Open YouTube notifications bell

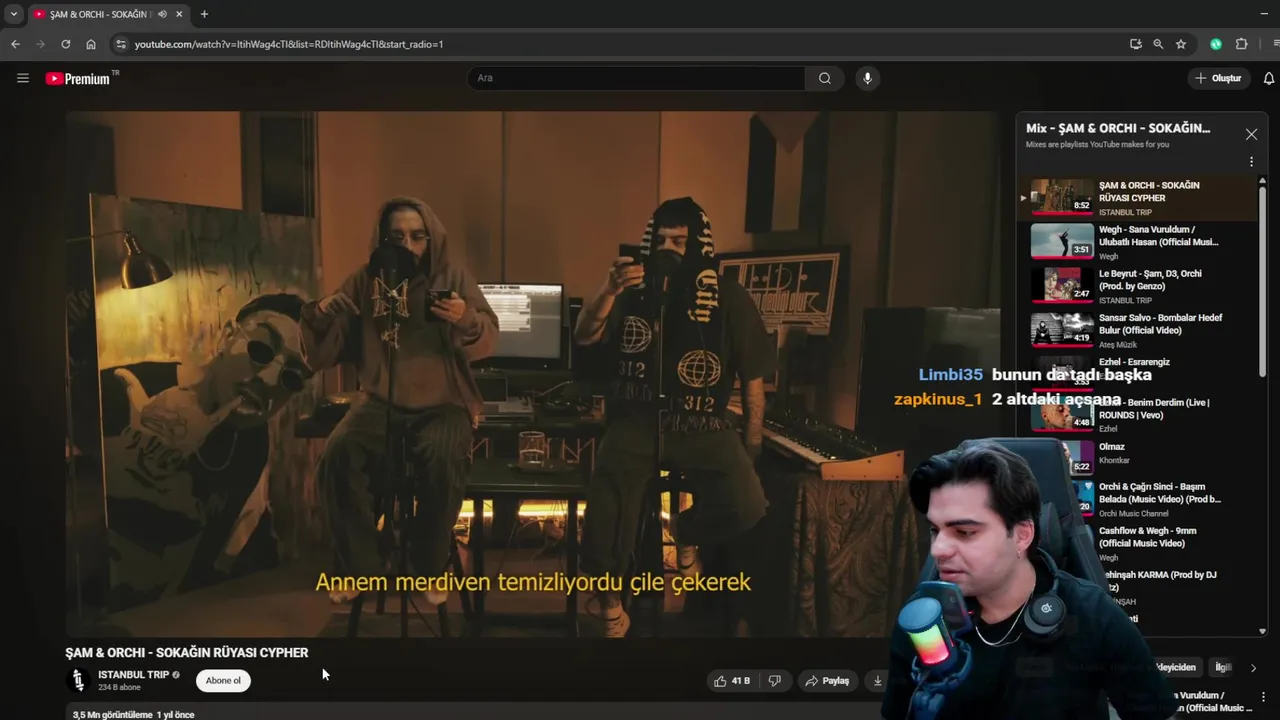[1269, 78]
